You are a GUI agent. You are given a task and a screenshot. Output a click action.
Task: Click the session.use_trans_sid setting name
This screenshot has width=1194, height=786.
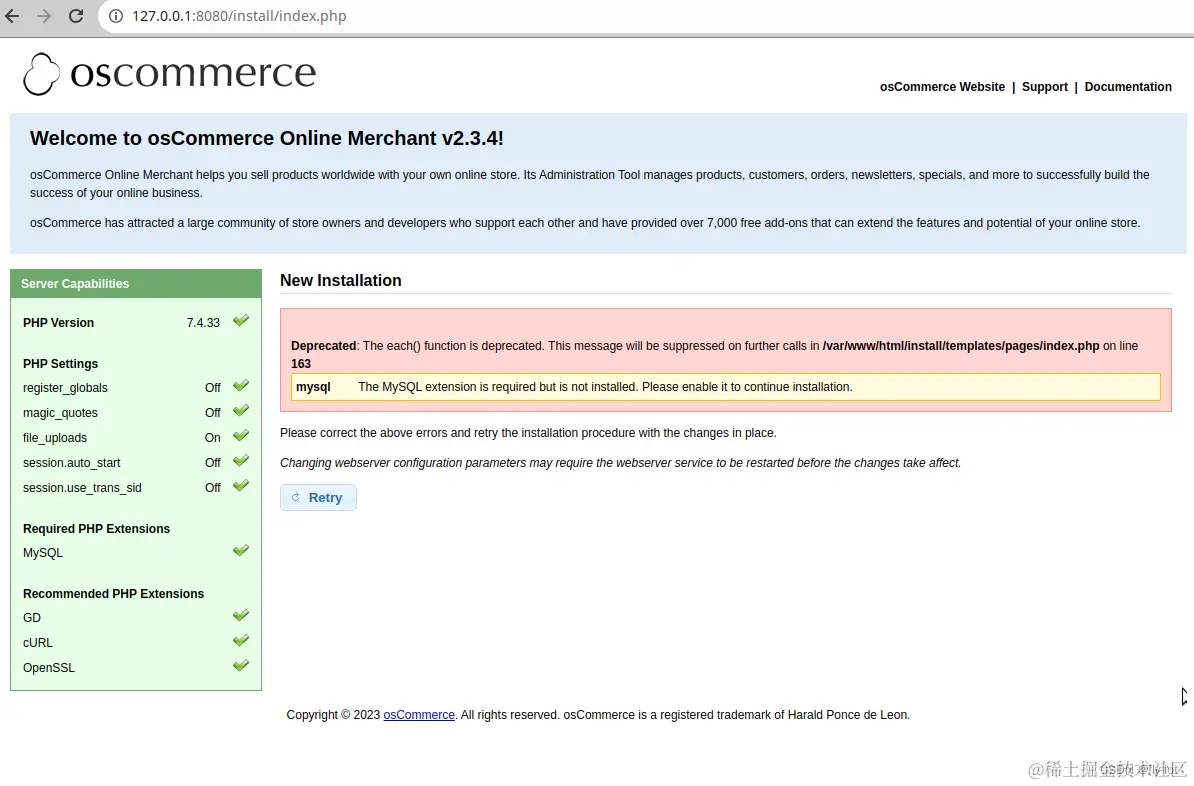tap(82, 488)
